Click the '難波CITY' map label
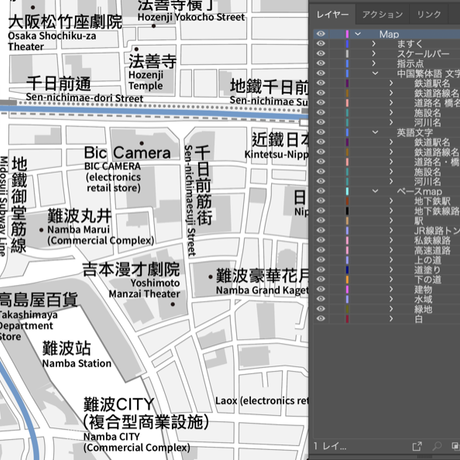 coord(119,405)
